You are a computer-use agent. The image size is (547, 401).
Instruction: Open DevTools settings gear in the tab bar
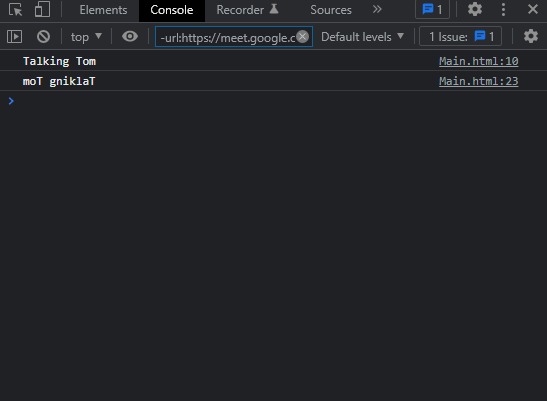pyautogui.click(x=474, y=9)
